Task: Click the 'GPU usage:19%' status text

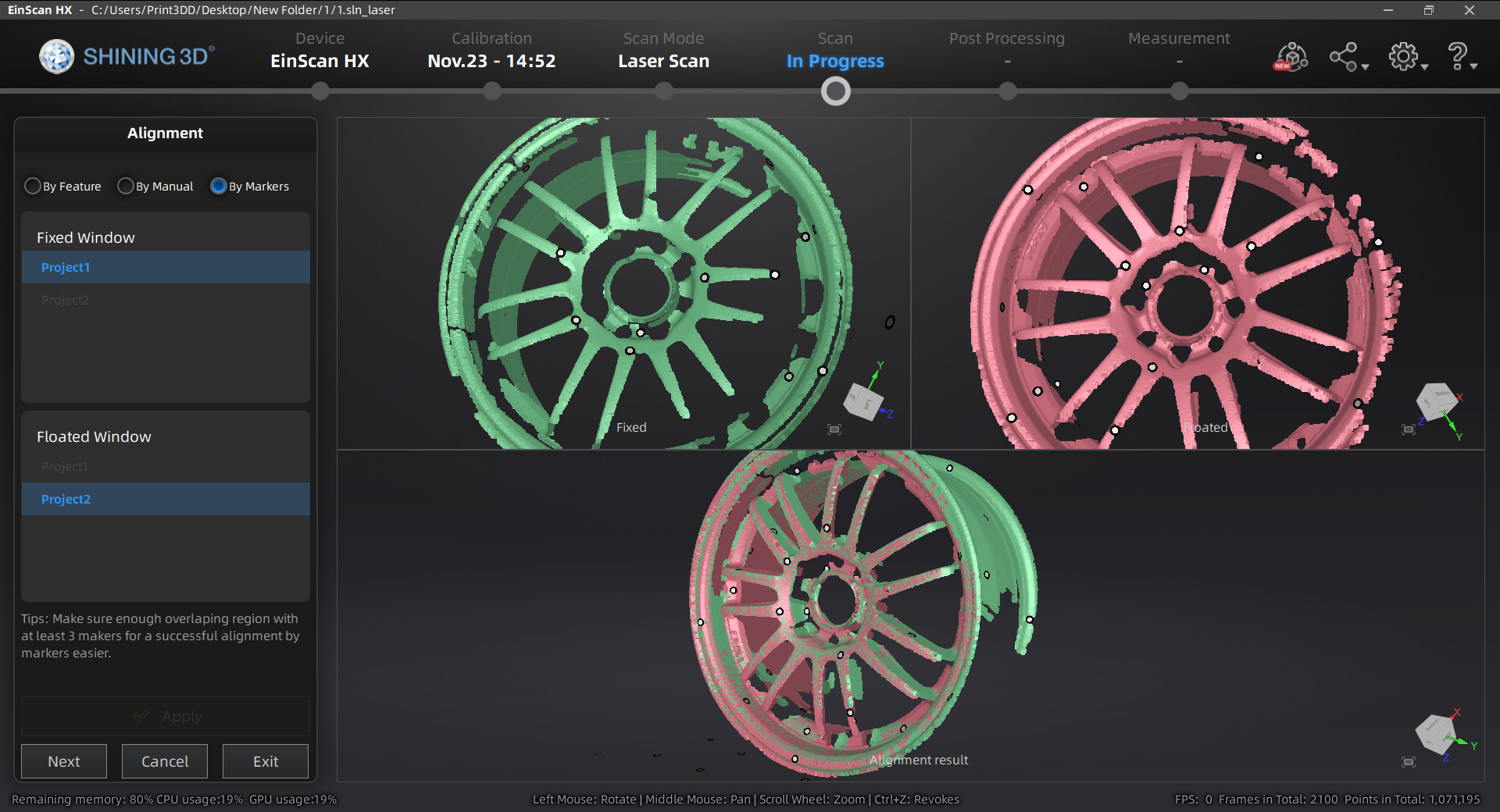Action: click(x=293, y=800)
